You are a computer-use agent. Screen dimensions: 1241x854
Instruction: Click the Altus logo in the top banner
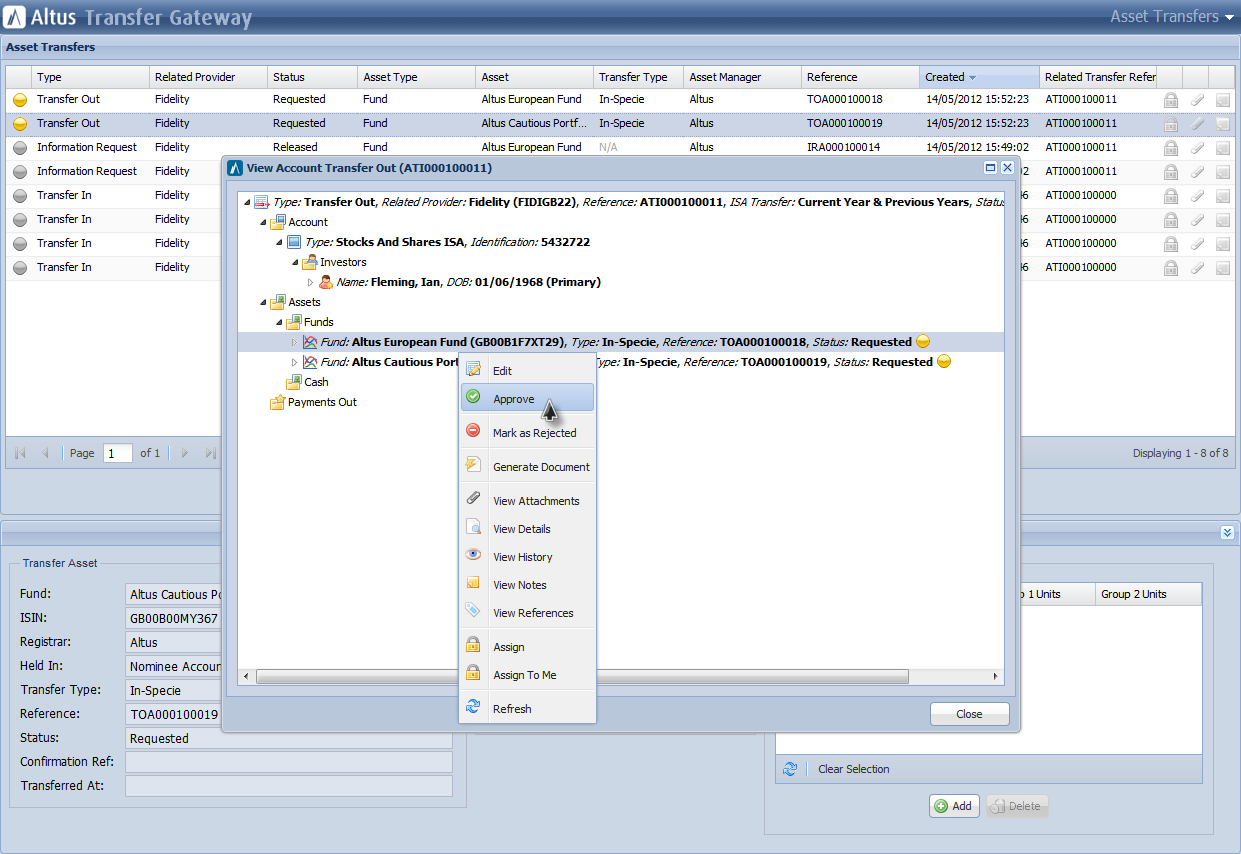(x=15, y=17)
